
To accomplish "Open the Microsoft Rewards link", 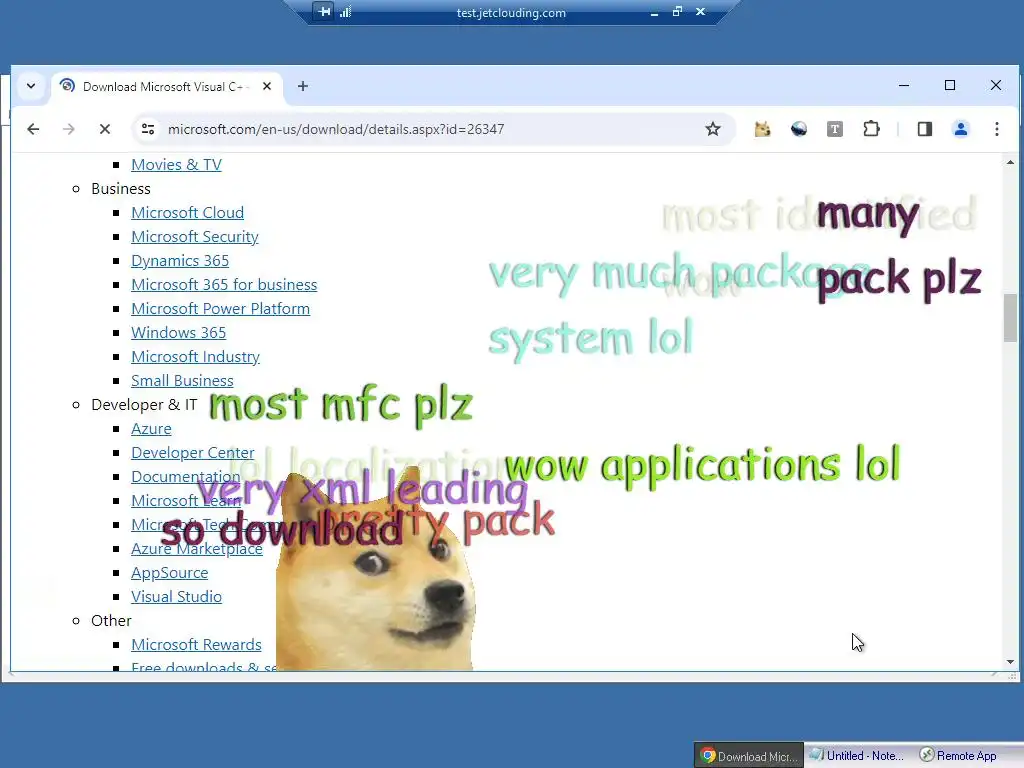I will (197, 645).
